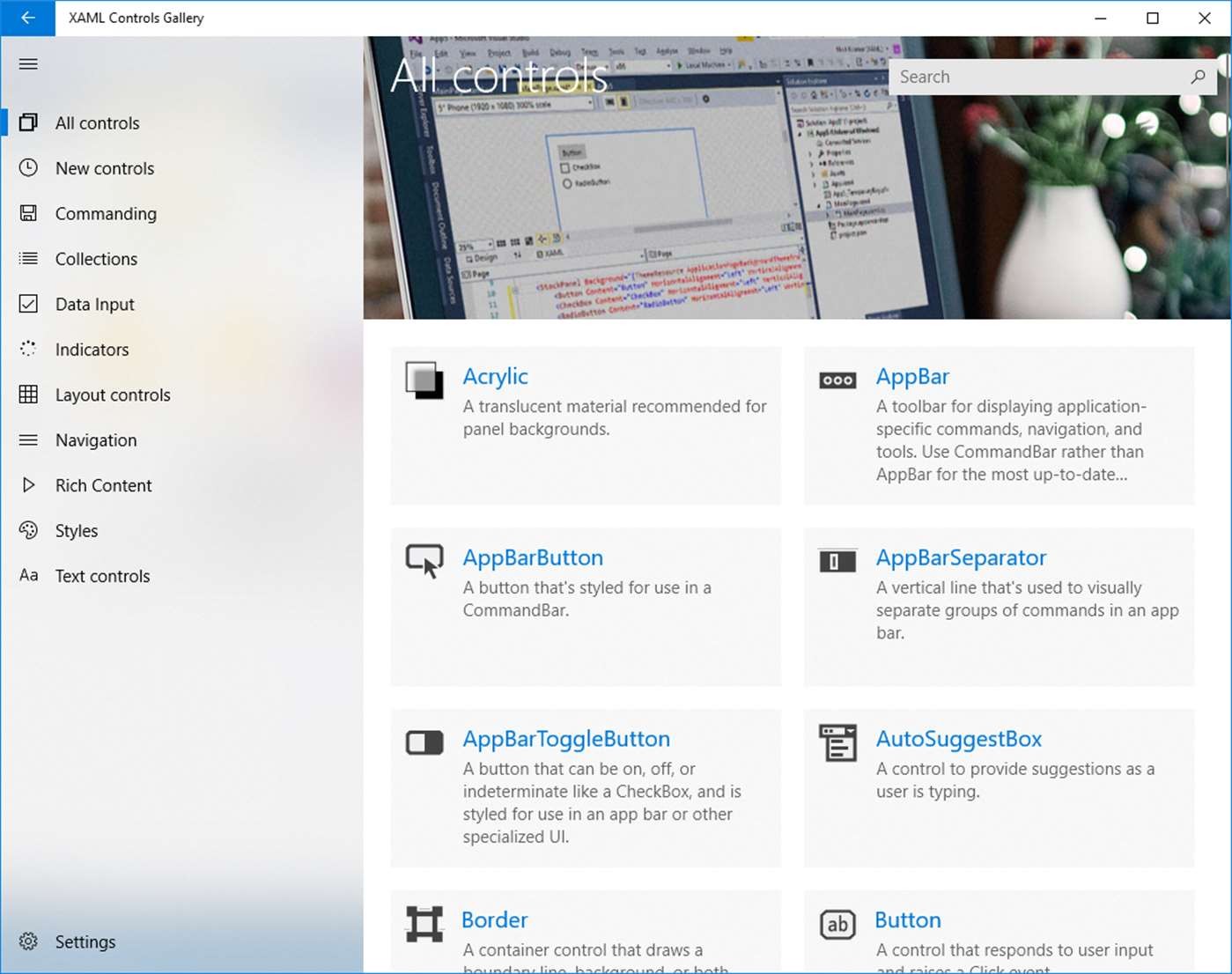Click 'A button that's styled for use' description
Viewport: 1232px width, 974px height.
[x=587, y=599]
